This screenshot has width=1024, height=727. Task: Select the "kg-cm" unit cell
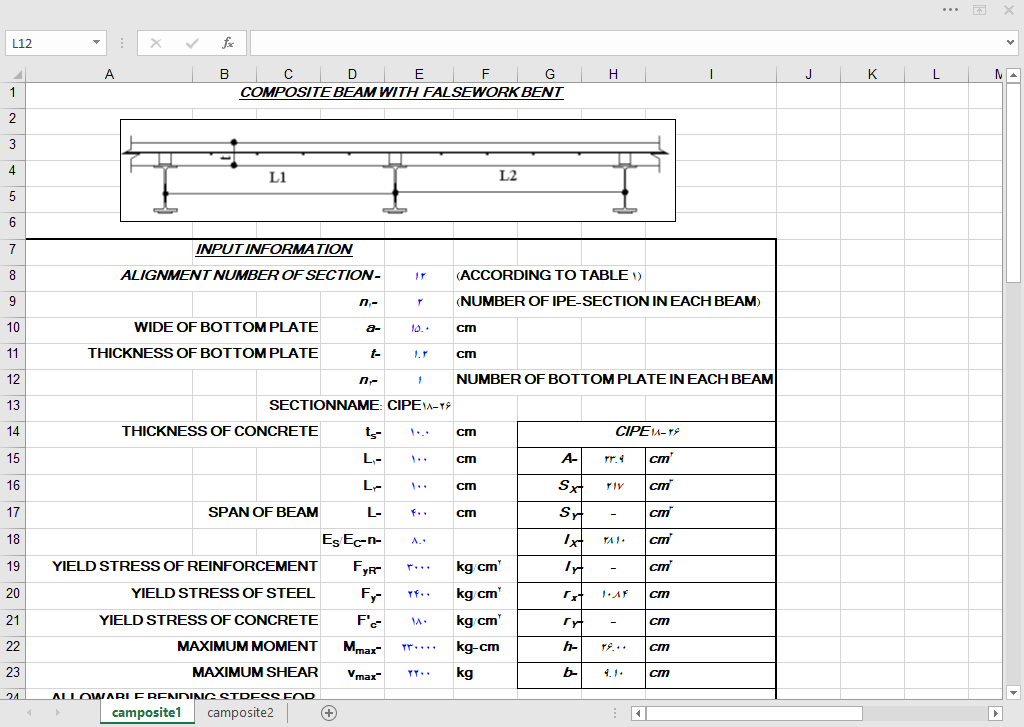pyautogui.click(x=478, y=647)
